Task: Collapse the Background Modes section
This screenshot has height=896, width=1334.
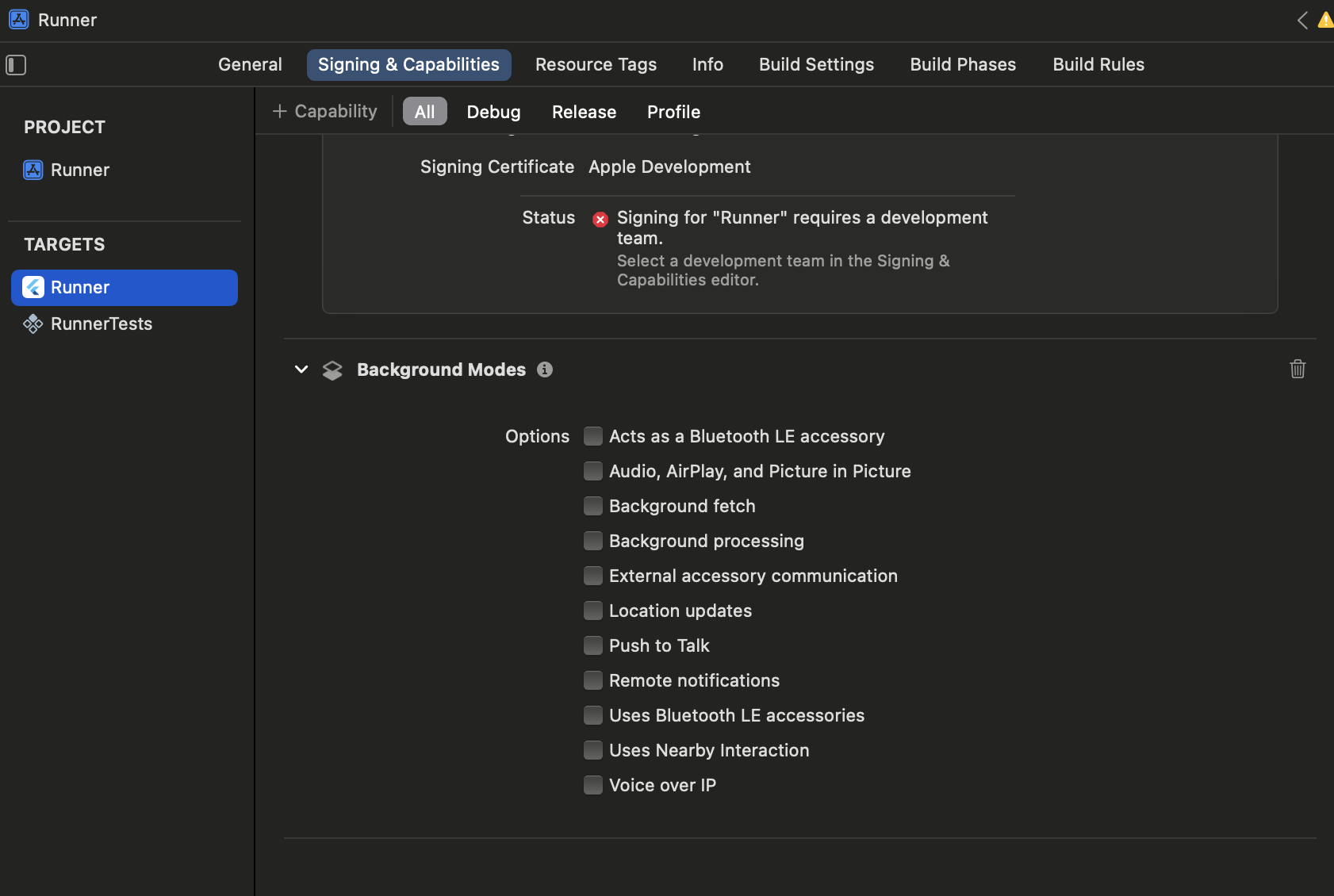Action: pos(301,370)
